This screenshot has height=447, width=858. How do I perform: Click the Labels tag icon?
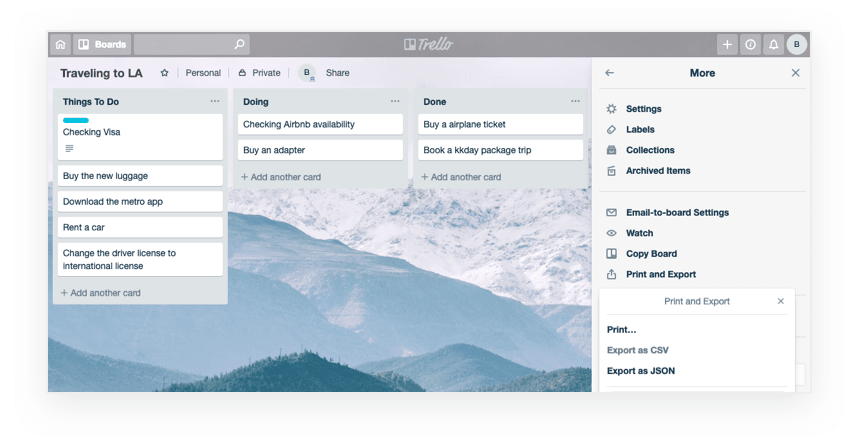[611, 130]
